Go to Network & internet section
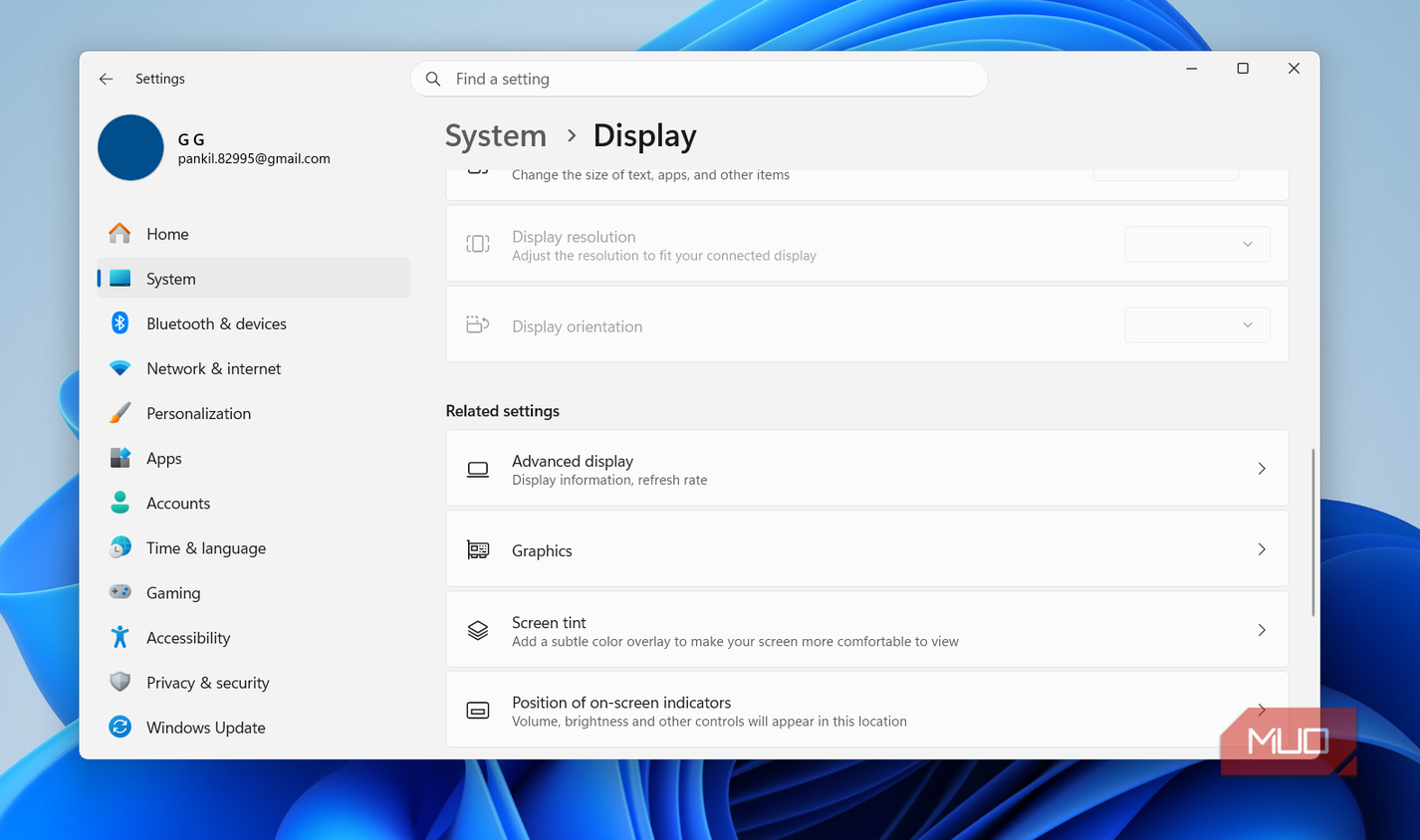 coord(254,368)
